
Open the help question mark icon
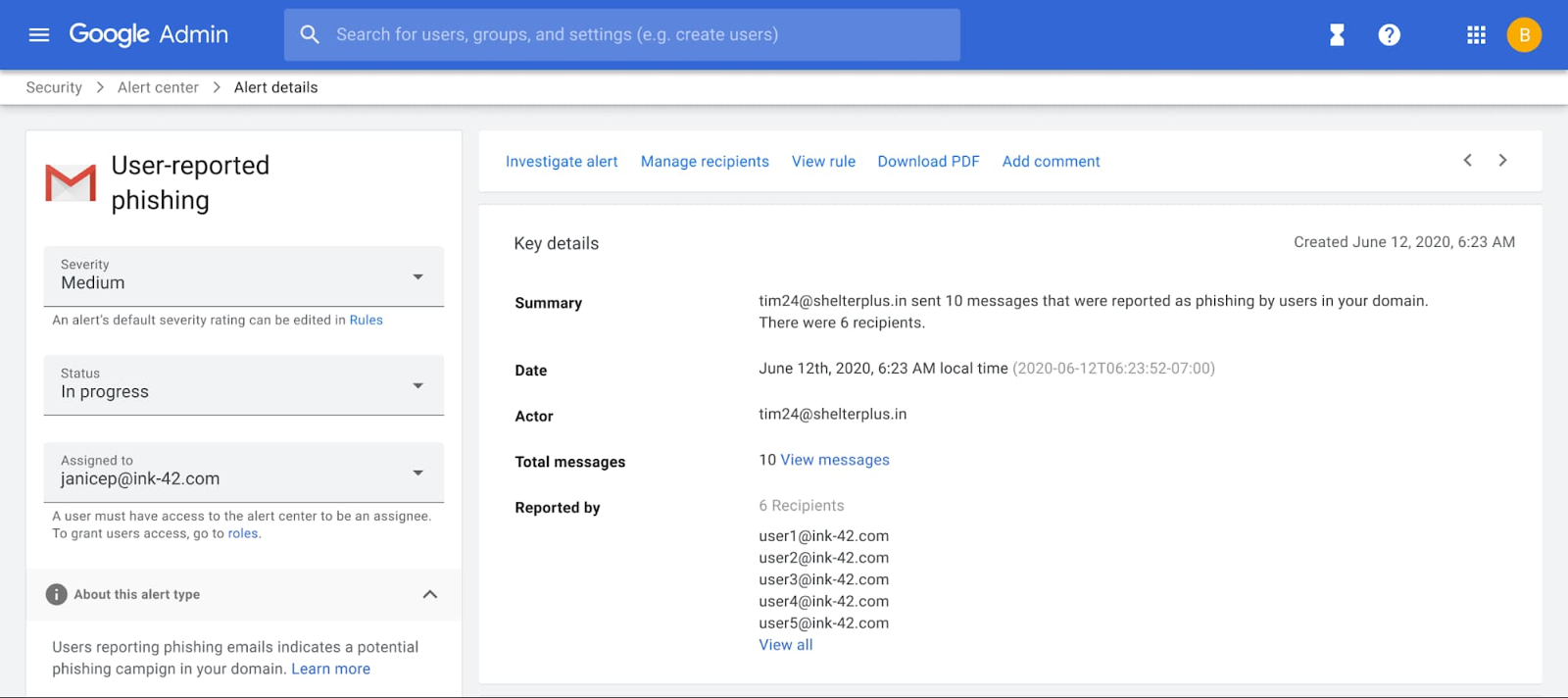pos(1389,35)
